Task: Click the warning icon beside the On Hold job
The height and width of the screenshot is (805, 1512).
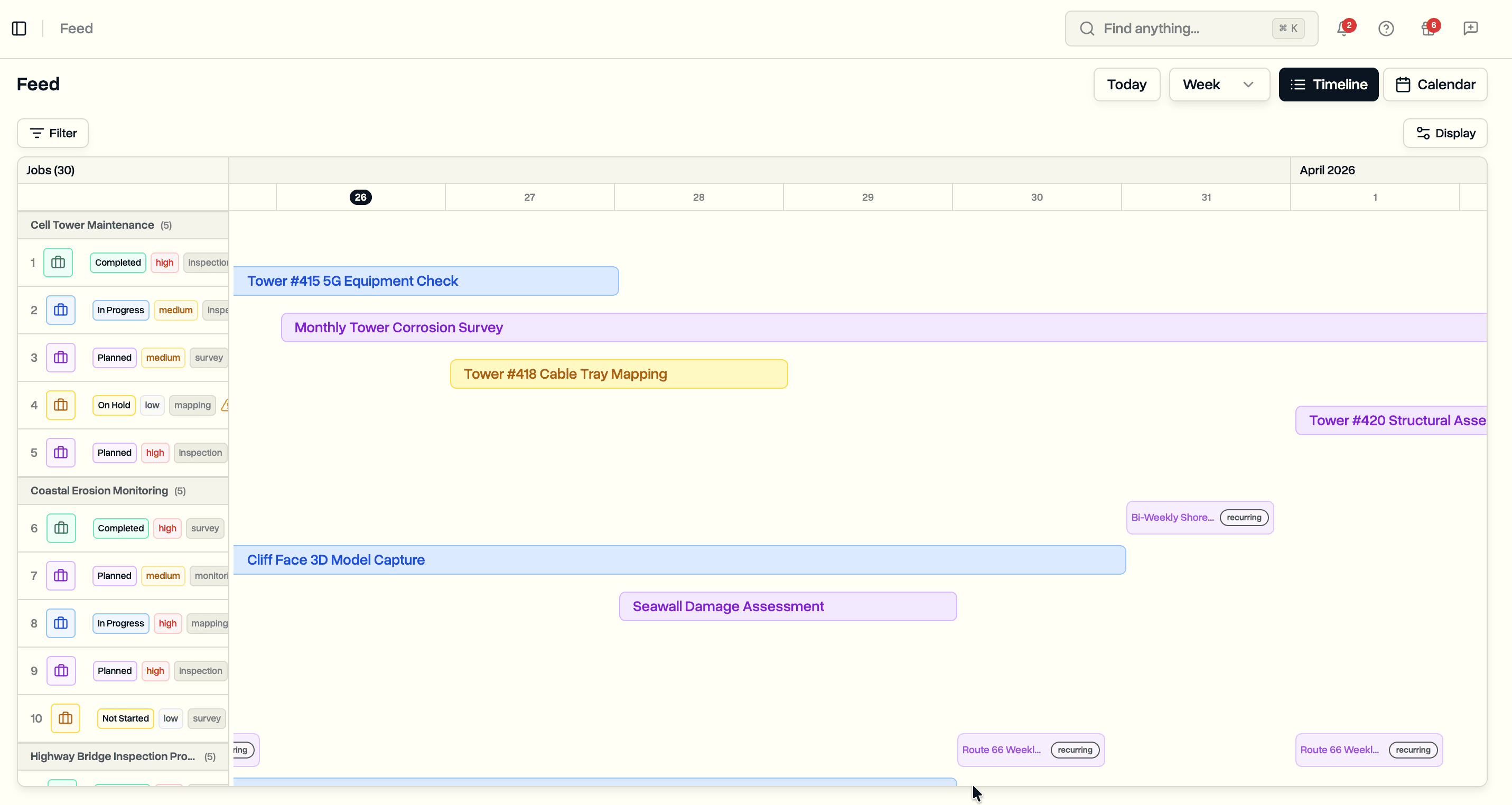Action: (226, 405)
